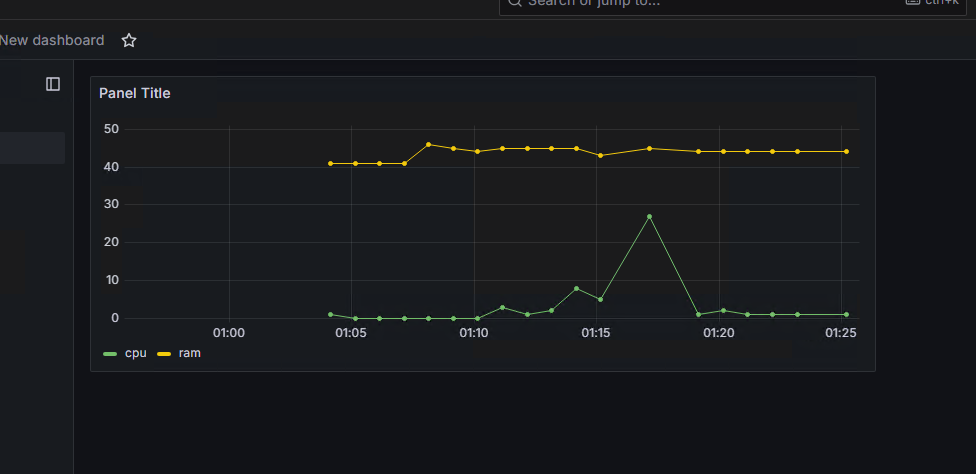Open color picker from yellow ram legend swatch
Viewport: 976px width, 474px height.
[164, 354]
